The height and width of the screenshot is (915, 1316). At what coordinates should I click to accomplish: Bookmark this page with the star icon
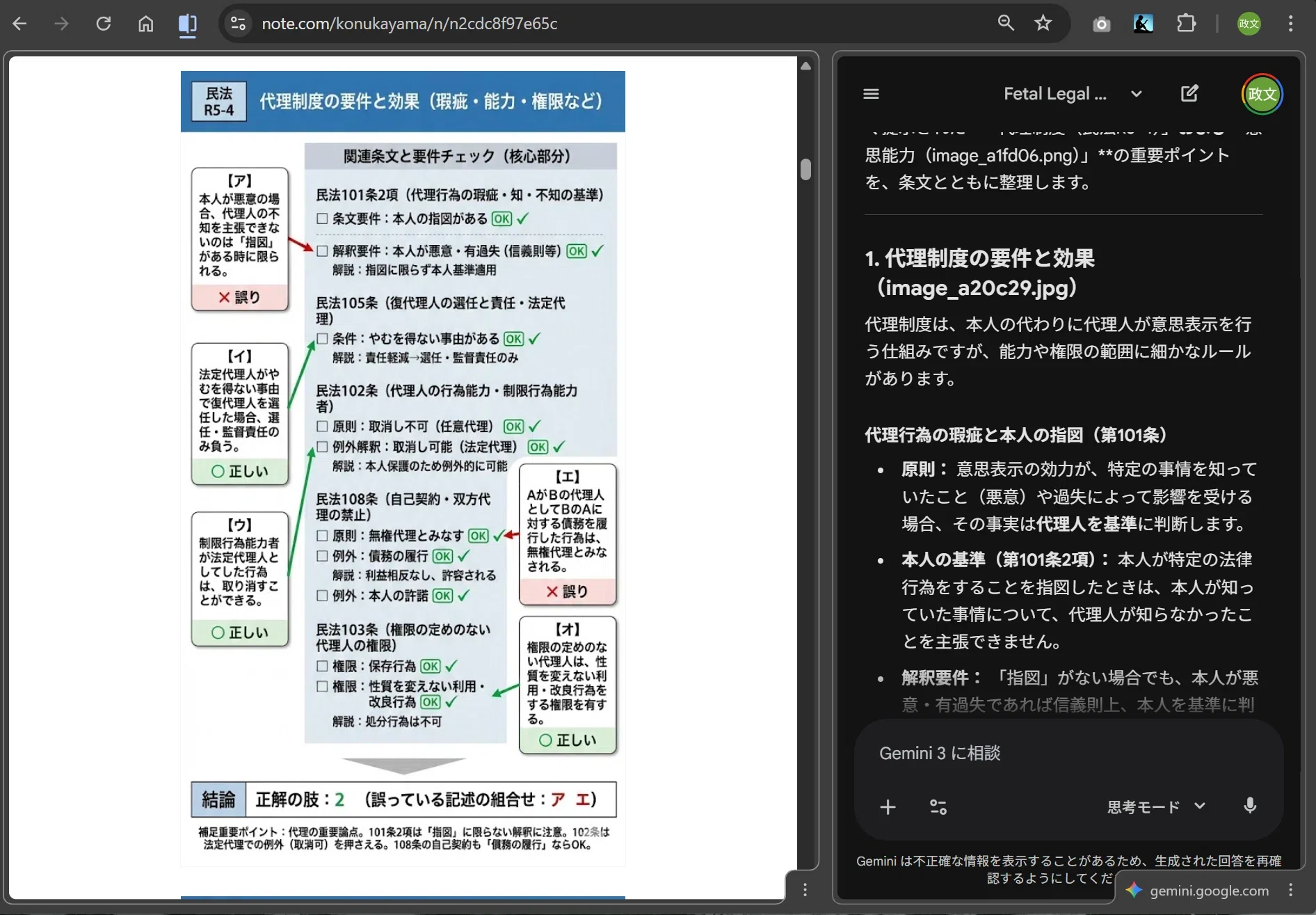pyautogui.click(x=1043, y=23)
